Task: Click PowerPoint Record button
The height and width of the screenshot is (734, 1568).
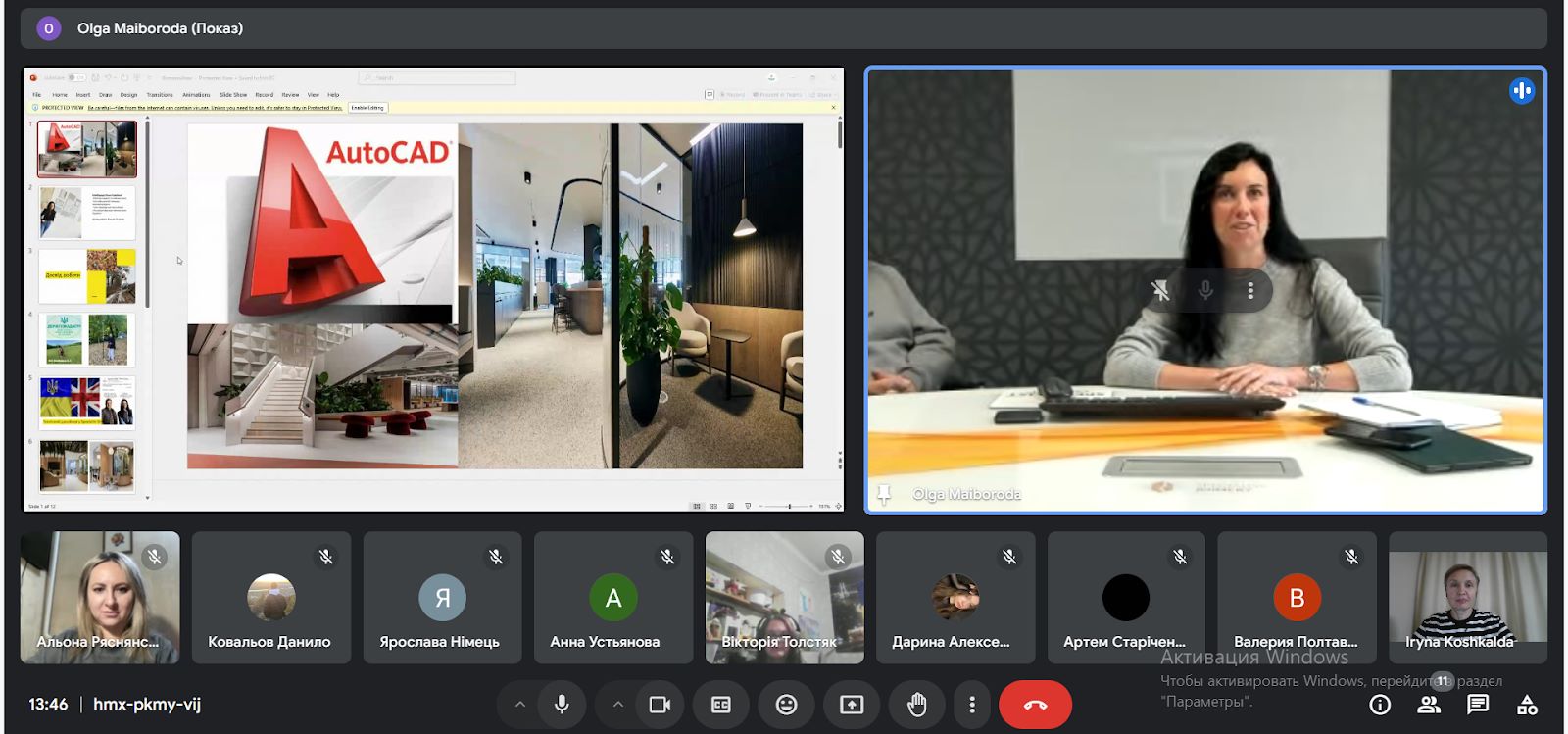Action: click(x=732, y=95)
